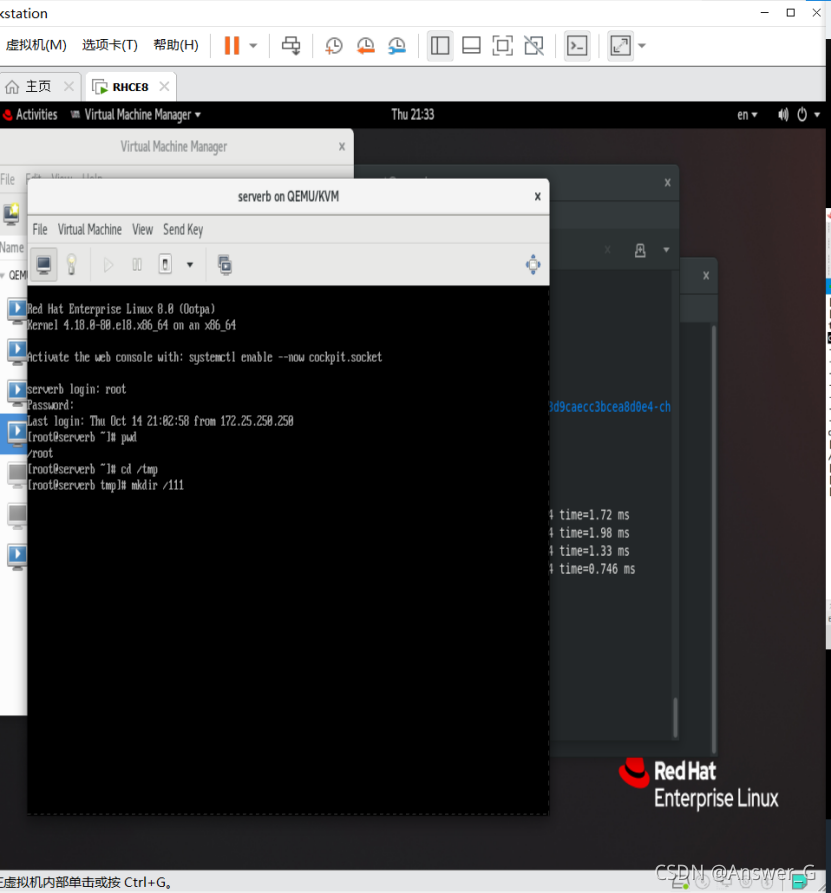Open the dropdown arrow beside the lock icon
The width and height of the screenshot is (831, 893).
(666, 250)
